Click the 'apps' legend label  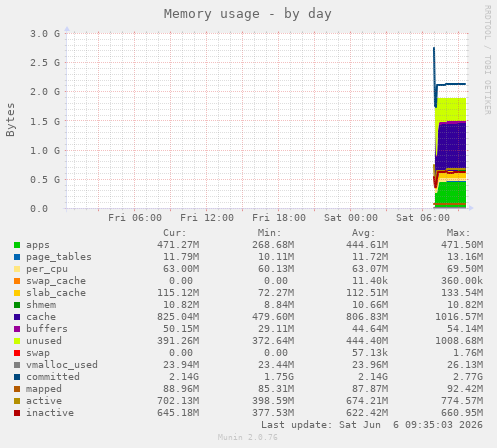coord(38,245)
